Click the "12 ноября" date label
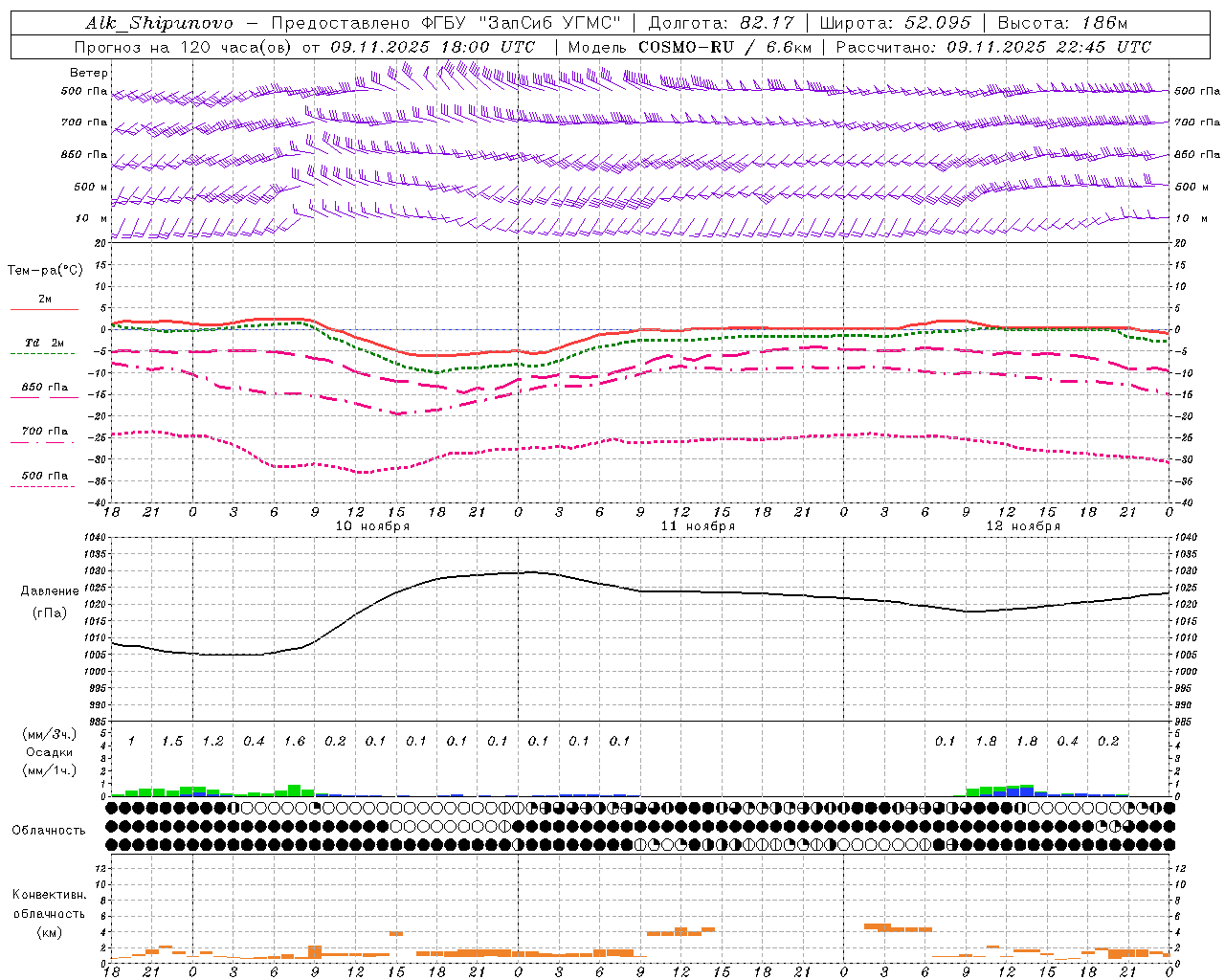 [1024, 526]
